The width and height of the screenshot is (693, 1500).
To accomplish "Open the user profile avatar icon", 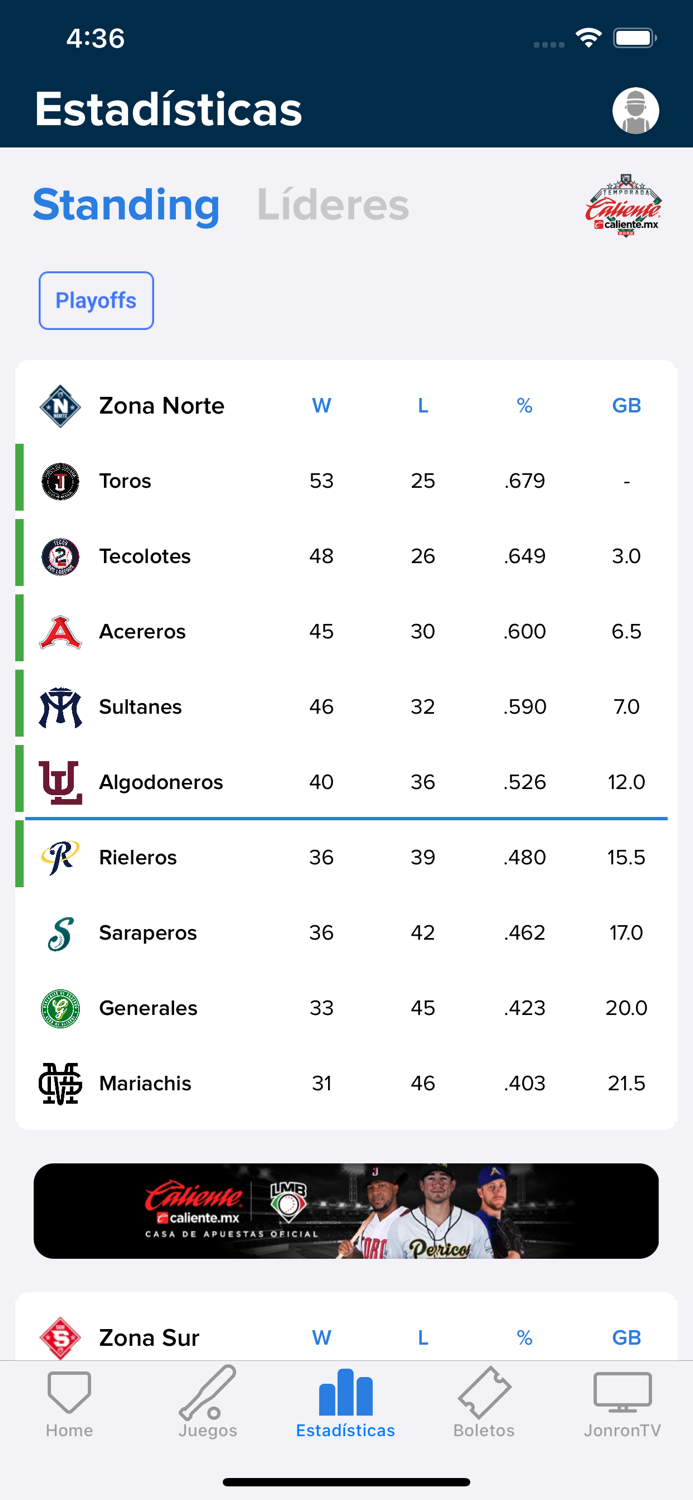I will tap(636, 110).
